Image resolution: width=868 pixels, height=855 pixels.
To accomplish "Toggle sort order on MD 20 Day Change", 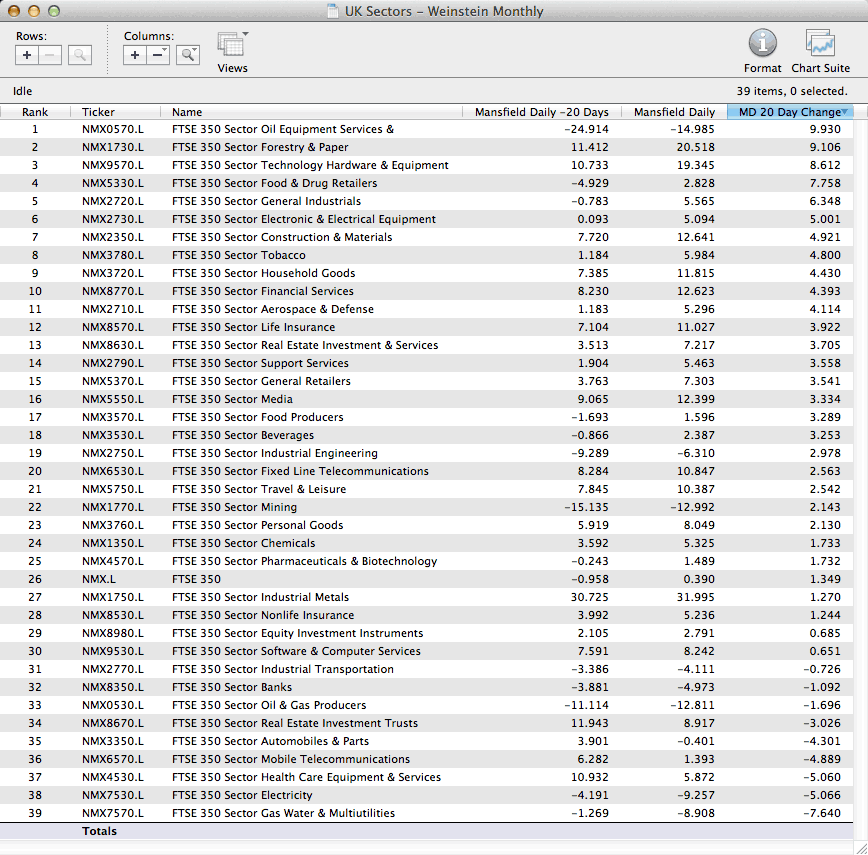I will pos(790,112).
